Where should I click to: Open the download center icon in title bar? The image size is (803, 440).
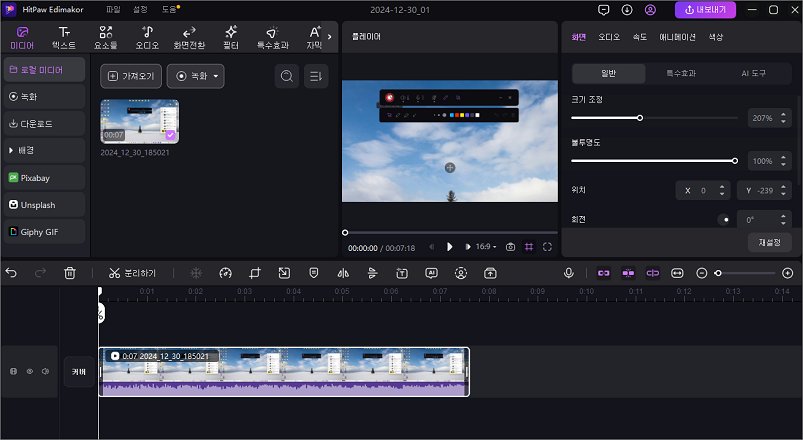pos(627,10)
